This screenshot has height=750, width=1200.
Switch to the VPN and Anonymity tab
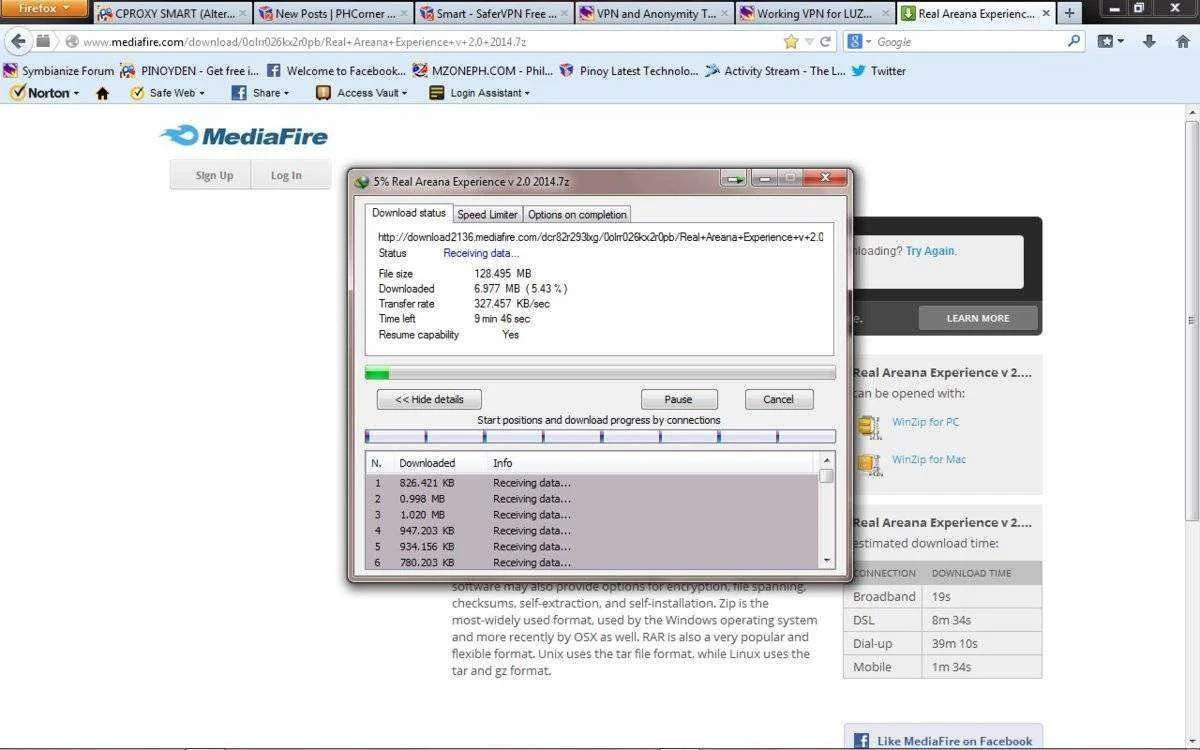pyautogui.click(x=652, y=14)
